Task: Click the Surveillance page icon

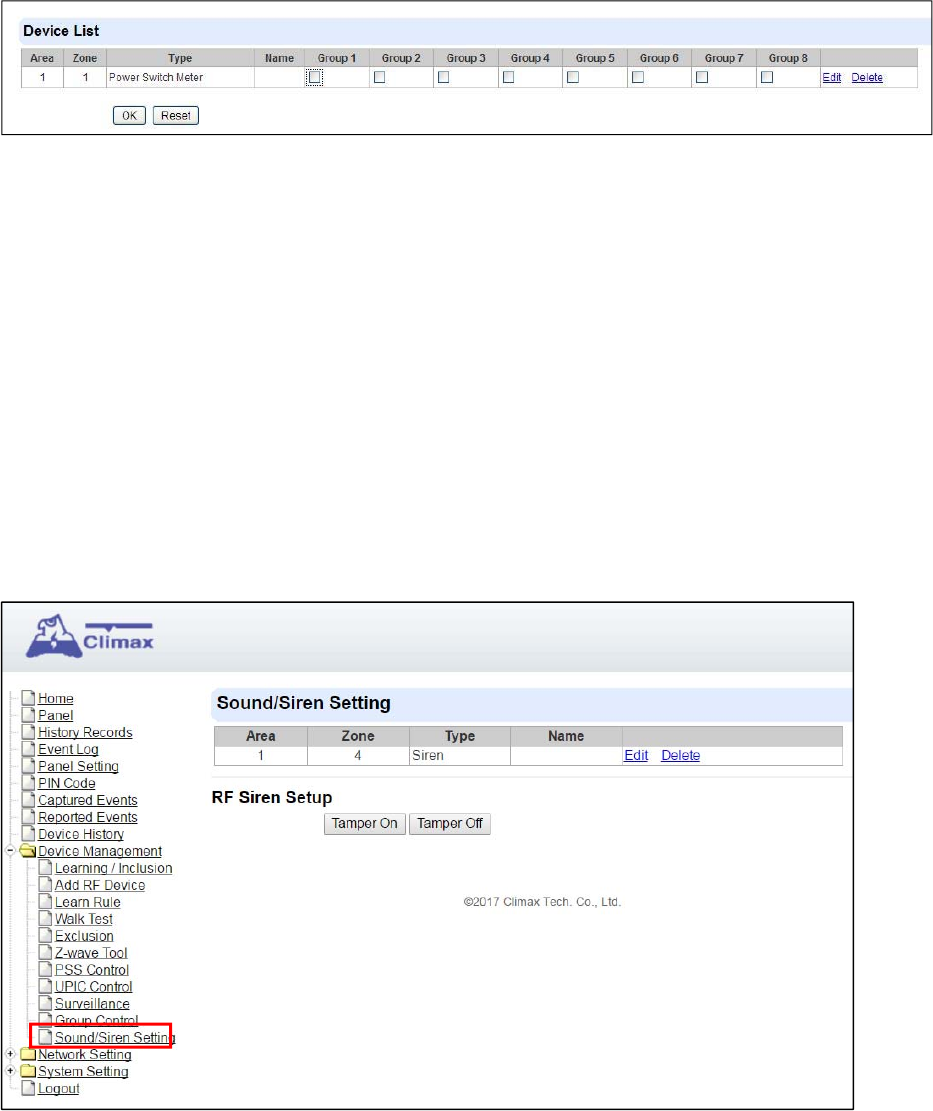Action: [x=45, y=1004]
